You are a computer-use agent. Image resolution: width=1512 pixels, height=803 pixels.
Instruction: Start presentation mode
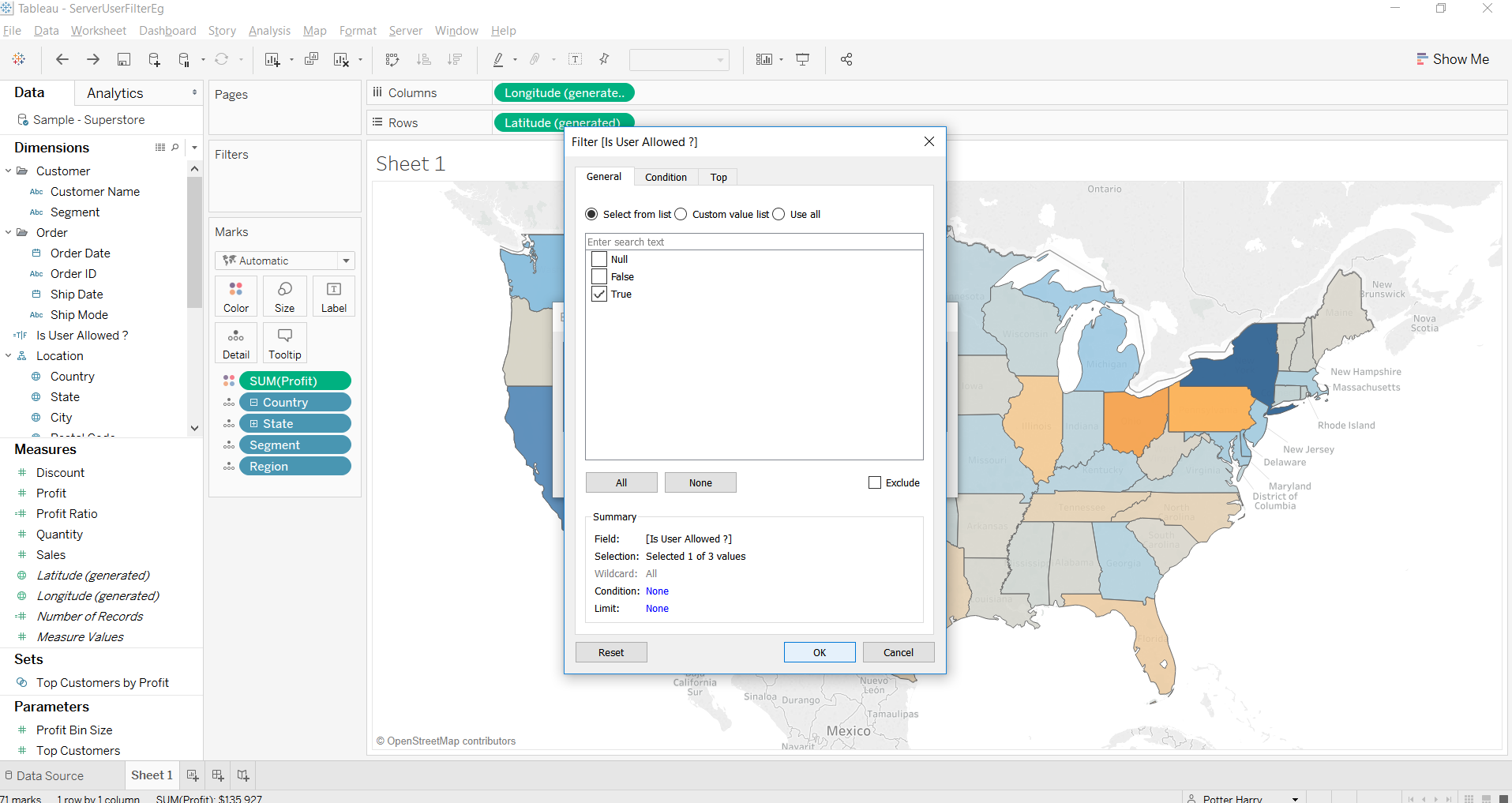pyautogui.click(x=803, y=59)
